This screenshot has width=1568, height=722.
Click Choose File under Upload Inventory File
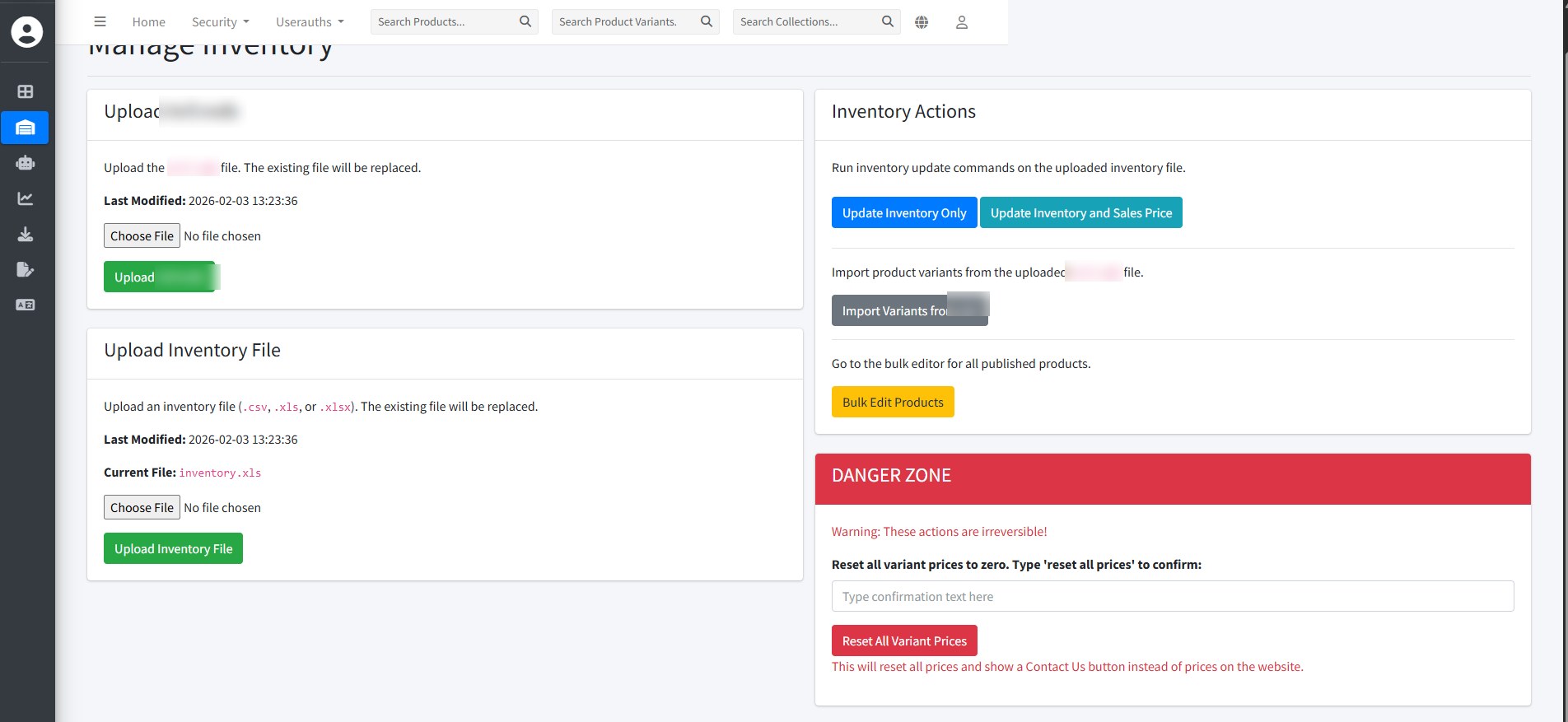click(142, 507)
